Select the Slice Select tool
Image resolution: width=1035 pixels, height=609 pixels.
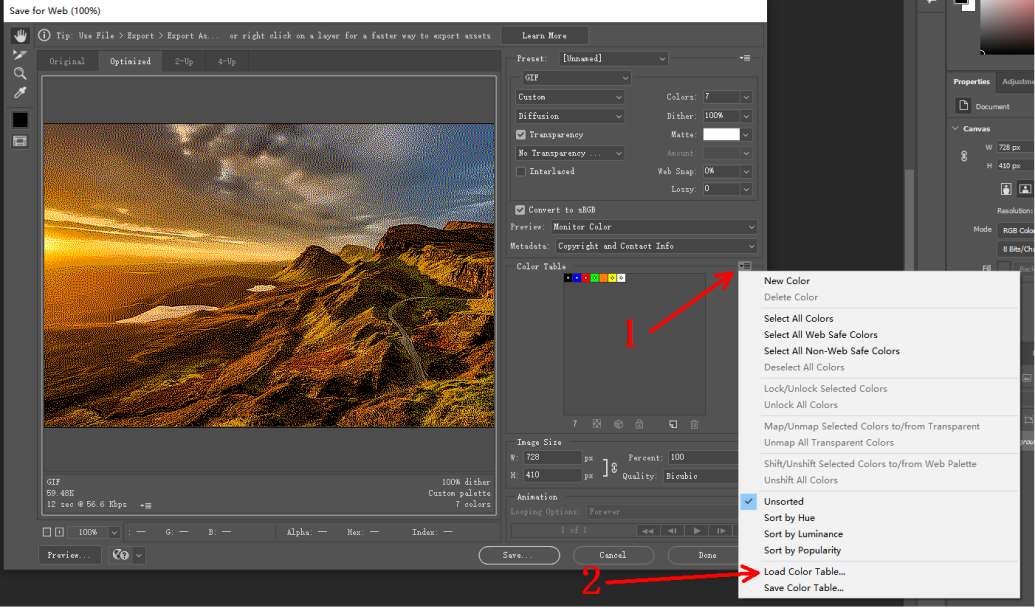(20, 55)
